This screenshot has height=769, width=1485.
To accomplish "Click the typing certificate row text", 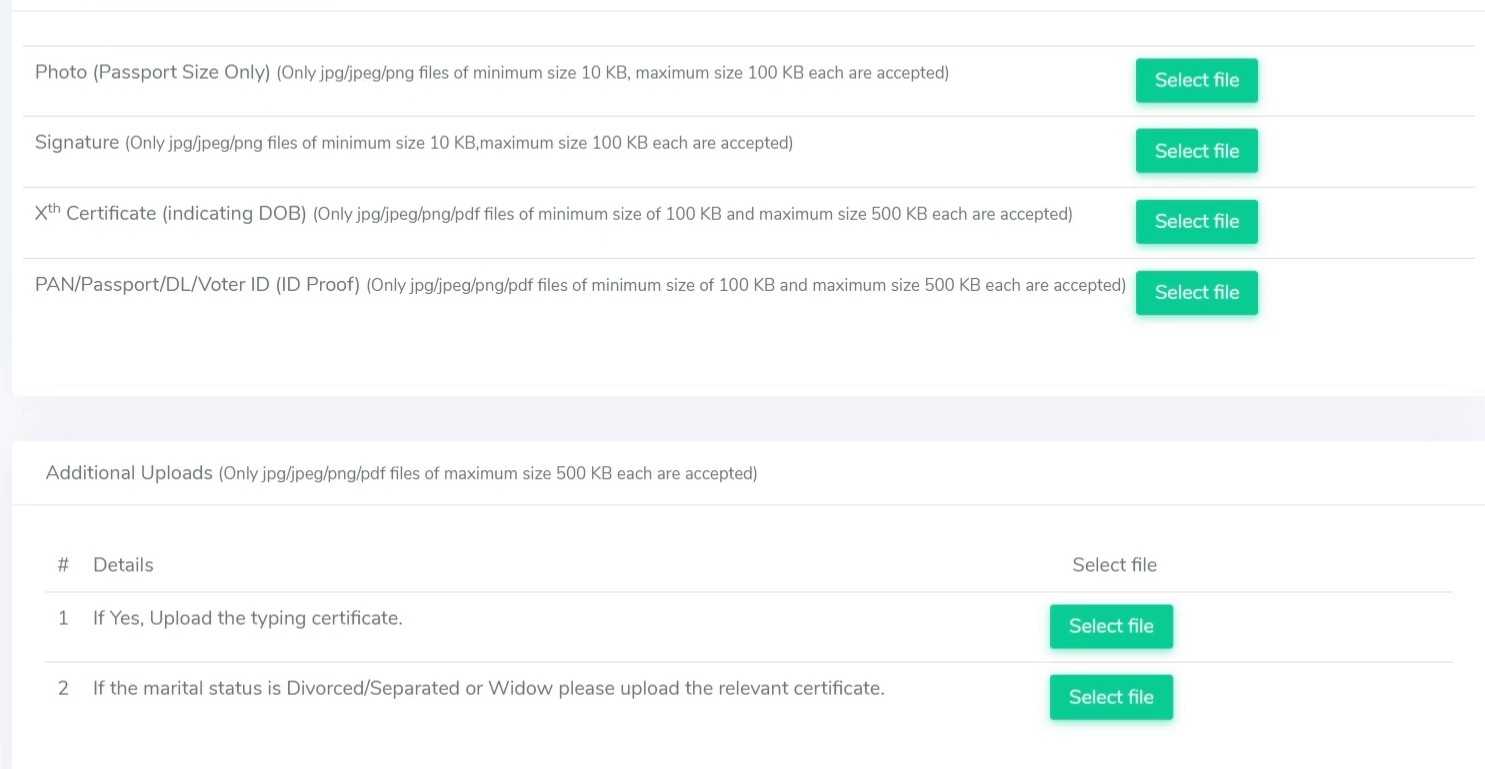I will (248, 618).
